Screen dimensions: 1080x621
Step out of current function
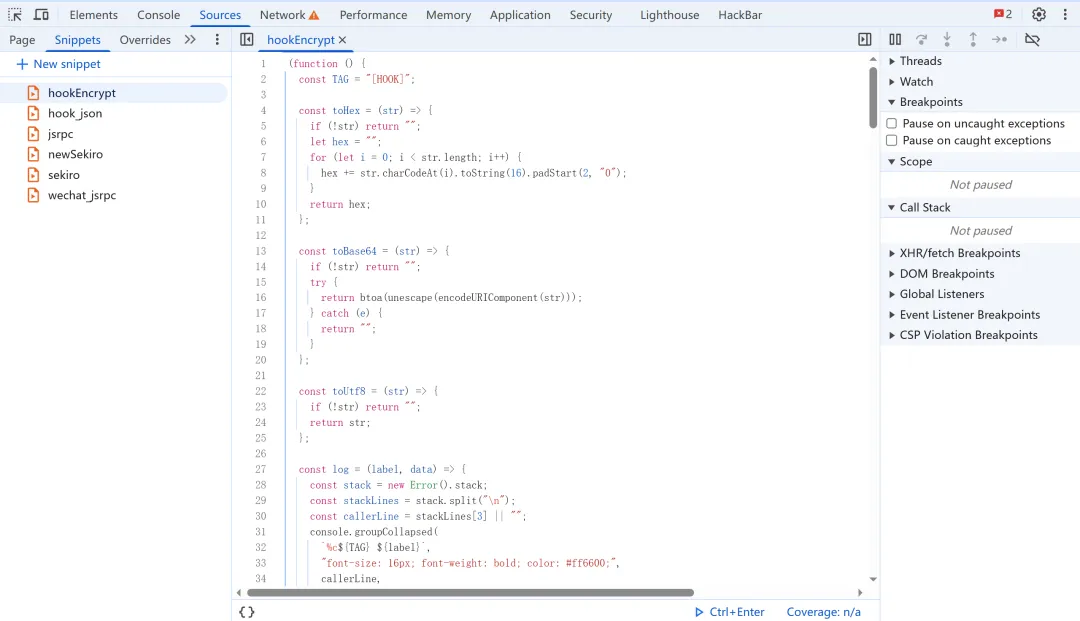[x=973, y=39]
